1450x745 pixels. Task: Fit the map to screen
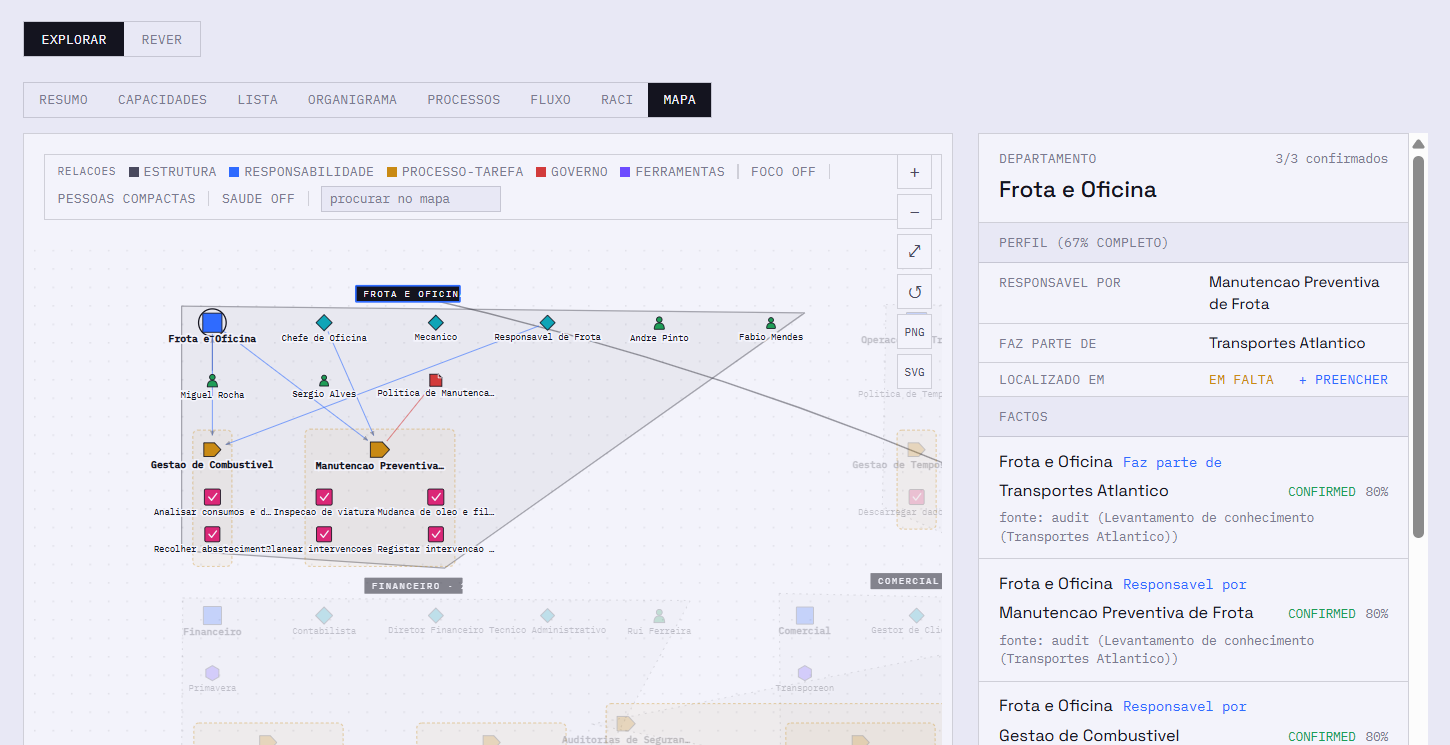(x=914, y=252)
